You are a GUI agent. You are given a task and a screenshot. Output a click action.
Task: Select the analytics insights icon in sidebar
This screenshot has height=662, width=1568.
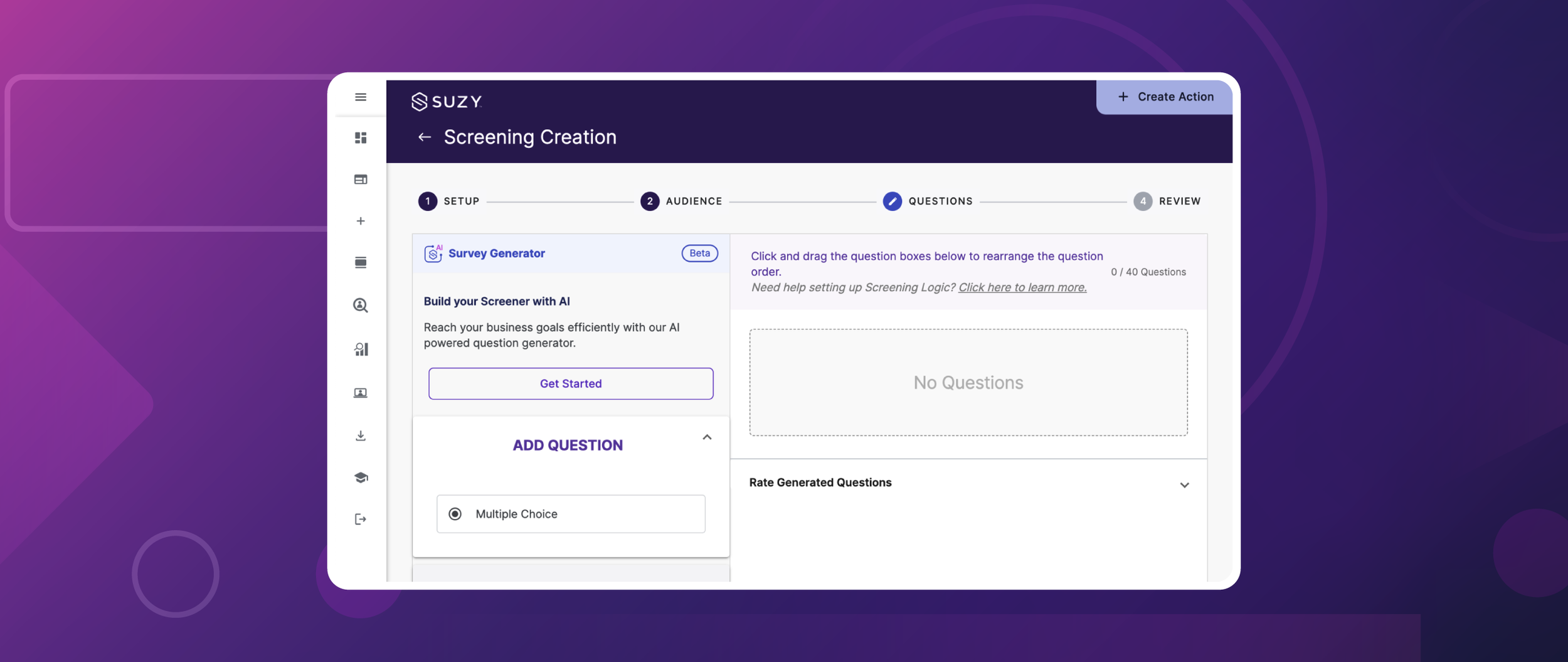361,349
